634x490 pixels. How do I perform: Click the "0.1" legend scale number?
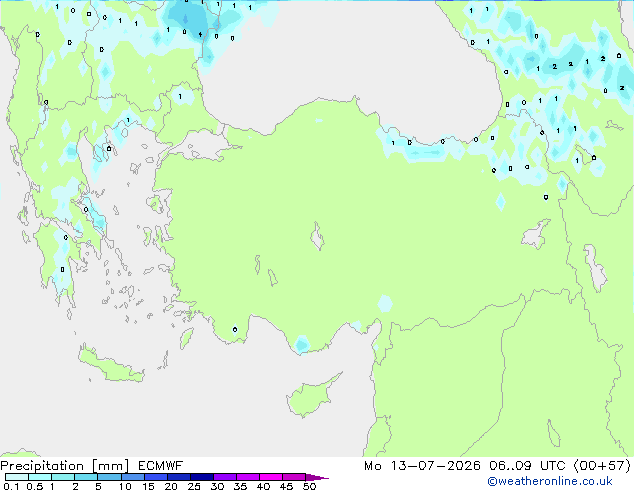[11, 486]
